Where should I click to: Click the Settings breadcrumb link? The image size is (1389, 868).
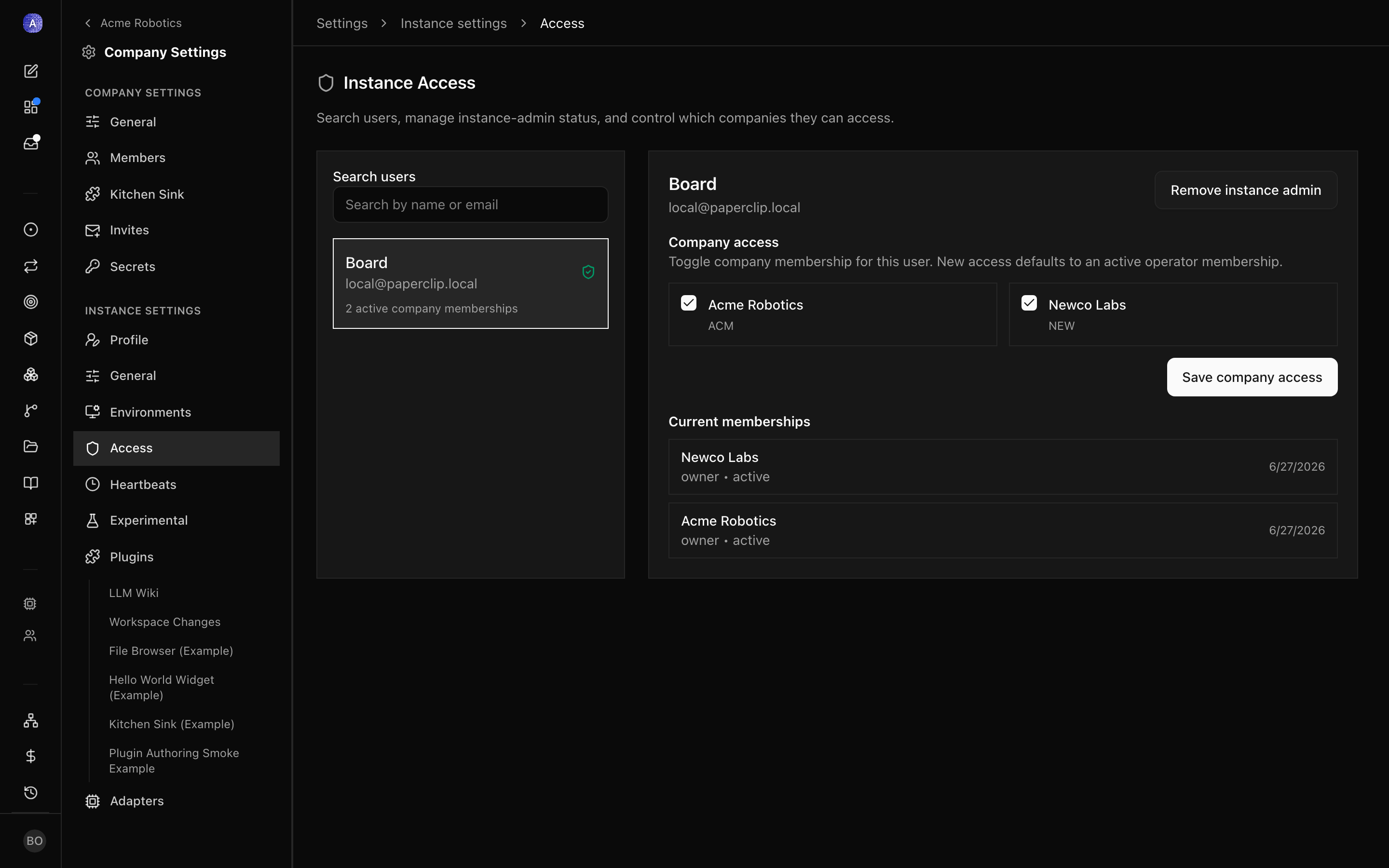coord(342,24)
